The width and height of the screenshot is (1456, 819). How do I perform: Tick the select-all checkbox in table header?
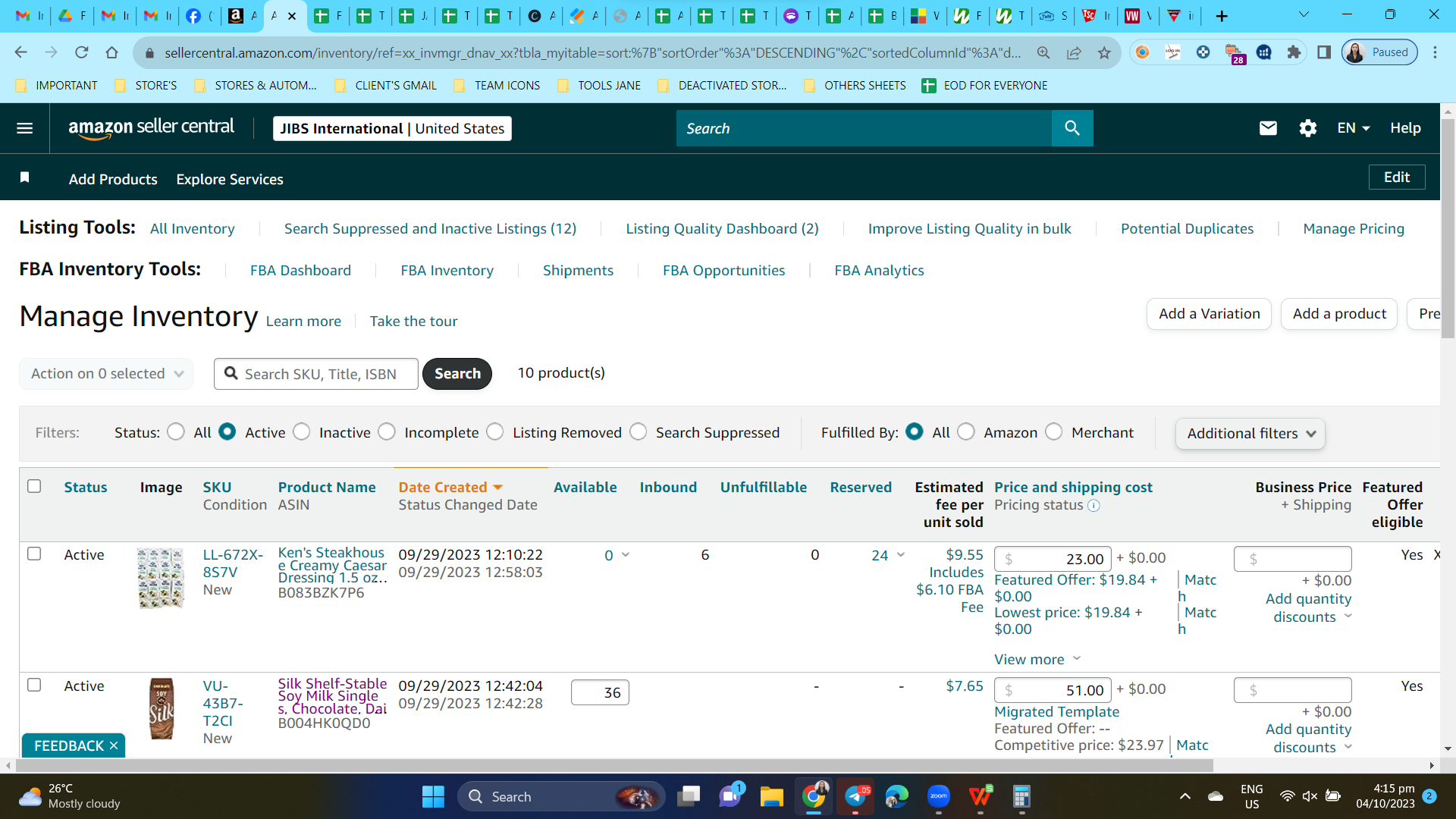point(34,486)
